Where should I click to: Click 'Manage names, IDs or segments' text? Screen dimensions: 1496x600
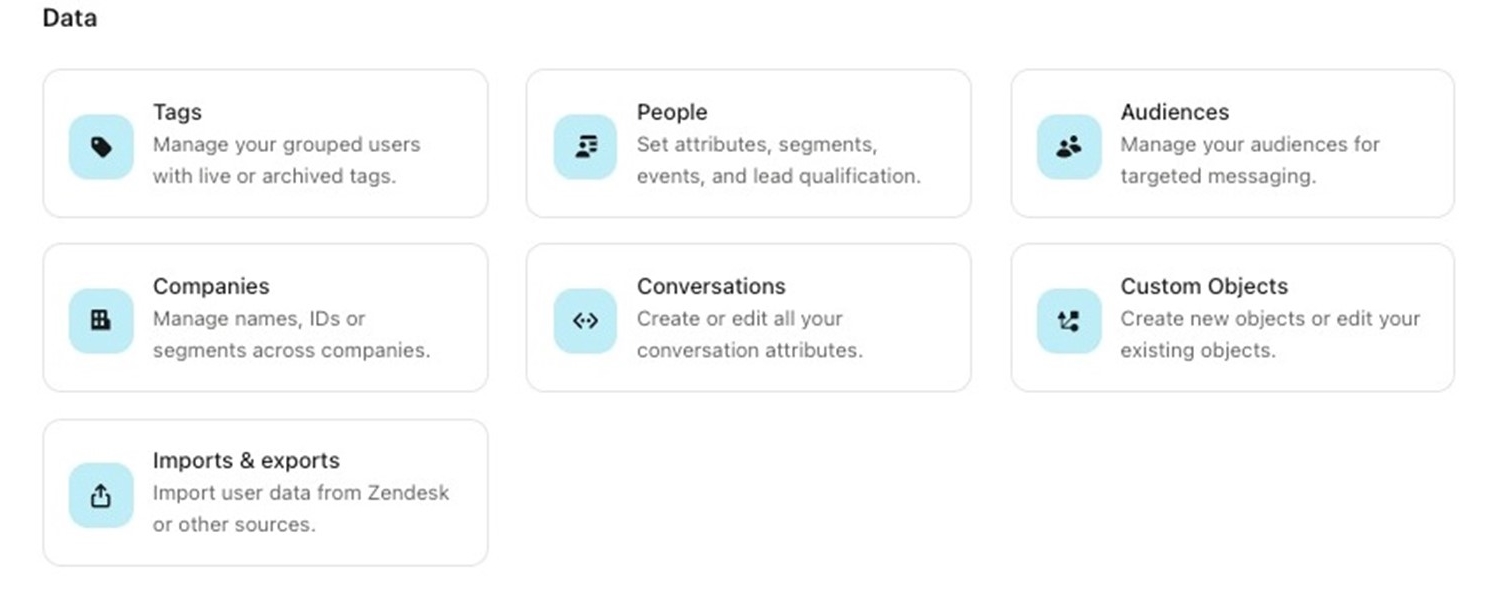point(291,334)
